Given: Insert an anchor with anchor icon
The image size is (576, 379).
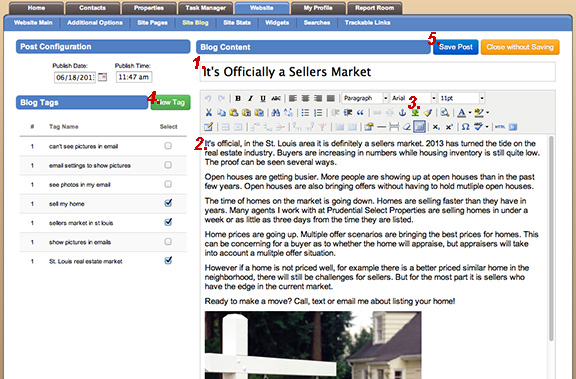Looking at the screenshot, I should [403, 112].
